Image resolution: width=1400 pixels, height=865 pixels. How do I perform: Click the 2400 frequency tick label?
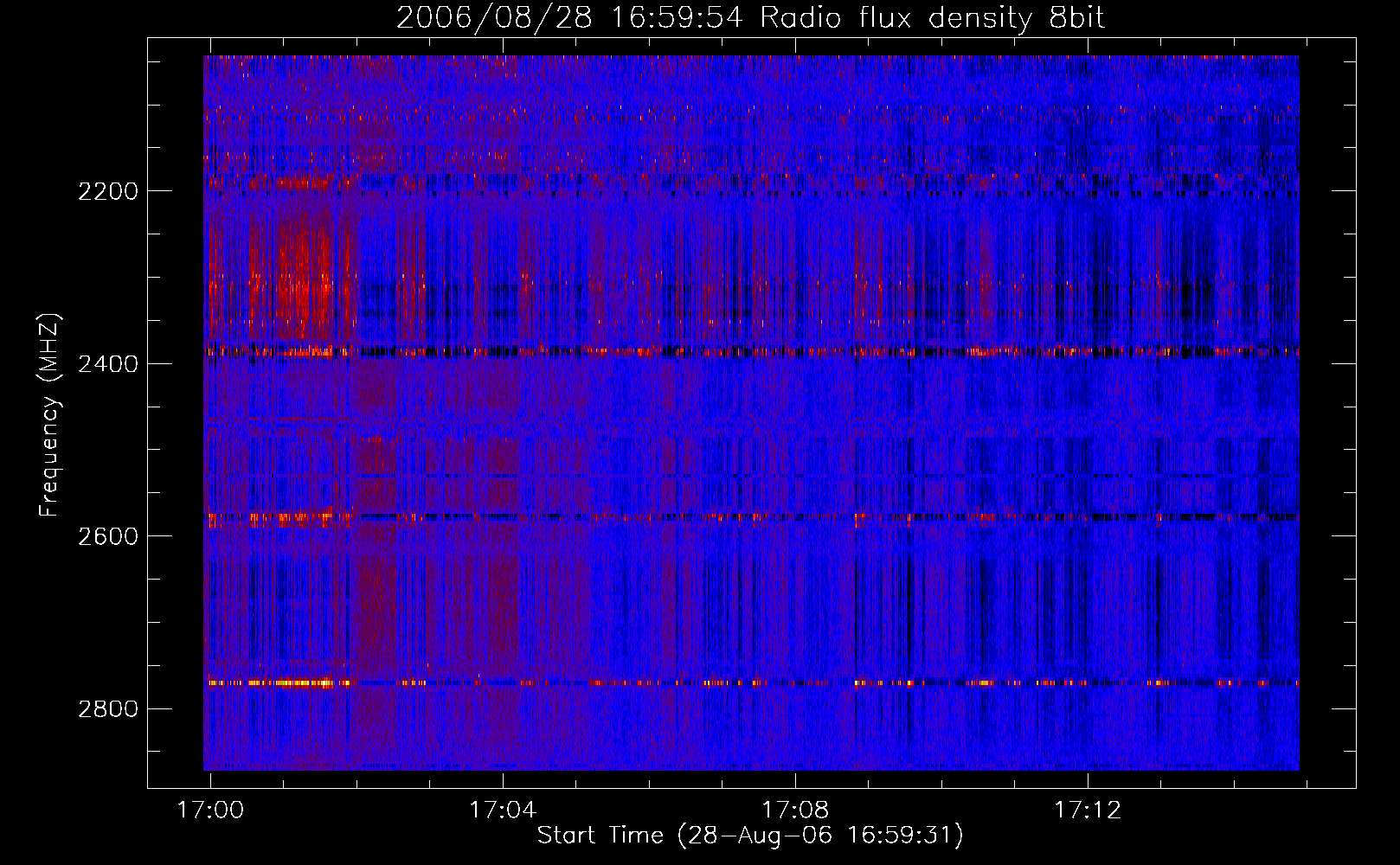tap(108, 364)
